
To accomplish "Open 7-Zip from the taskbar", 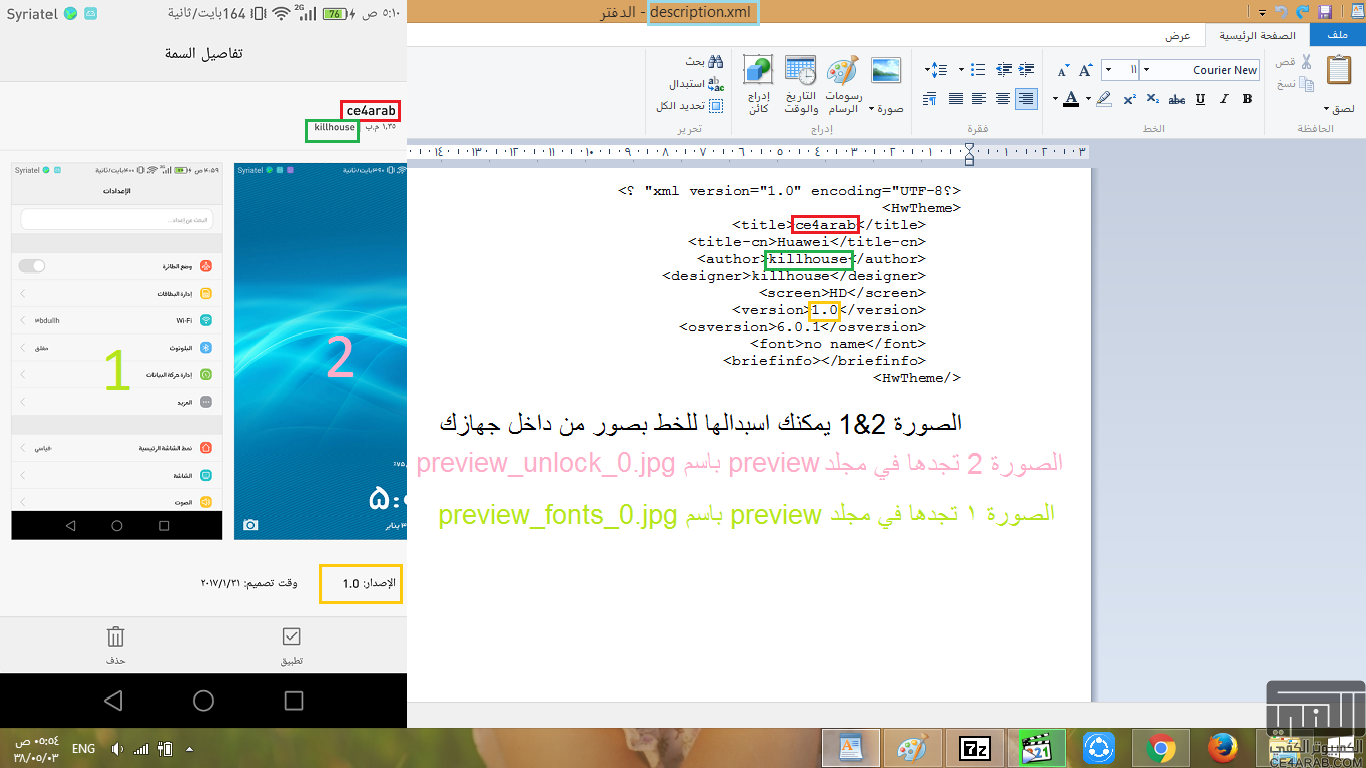I will tap(974, 747).
